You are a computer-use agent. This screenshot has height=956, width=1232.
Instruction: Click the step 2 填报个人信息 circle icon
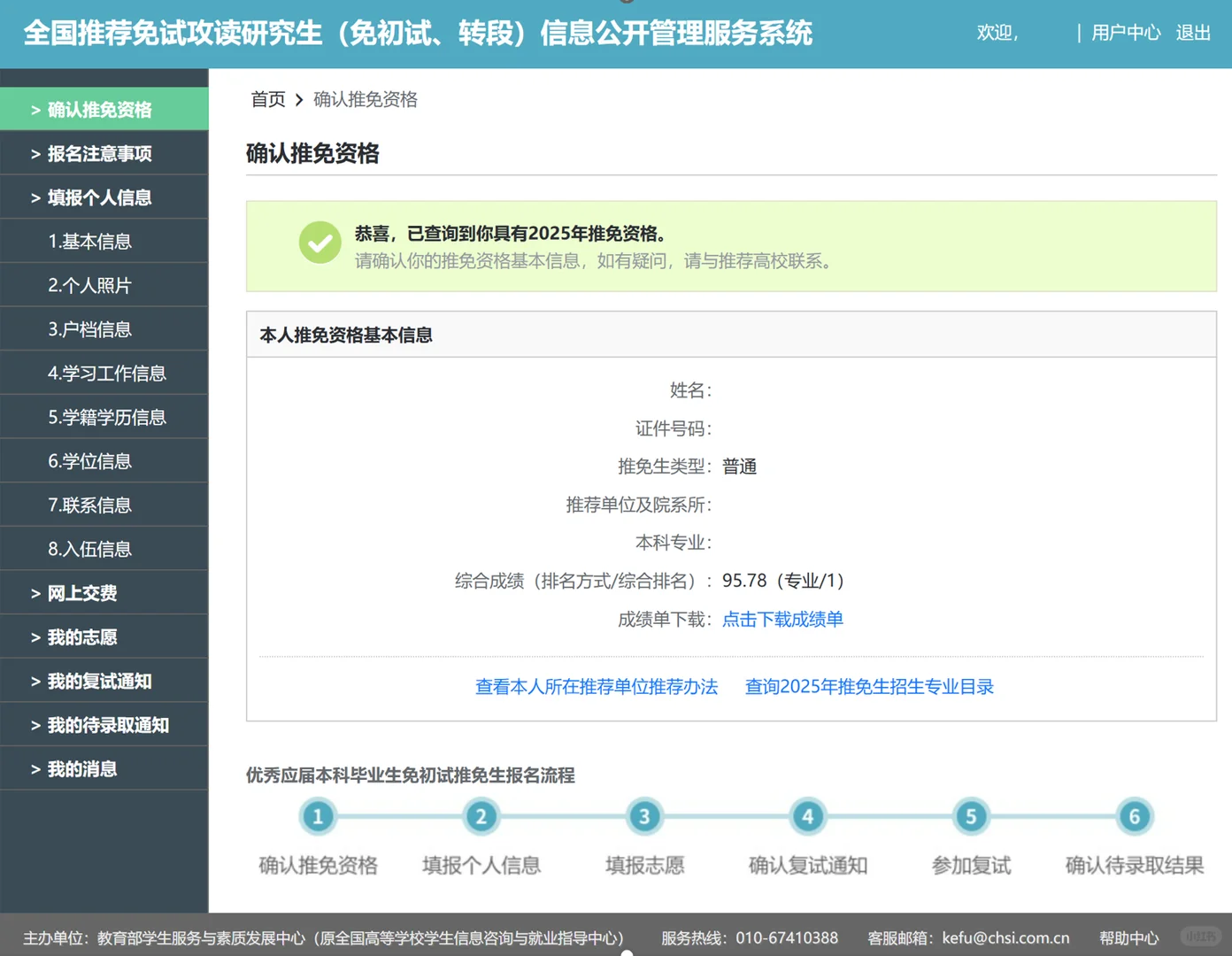coord(481,816)
